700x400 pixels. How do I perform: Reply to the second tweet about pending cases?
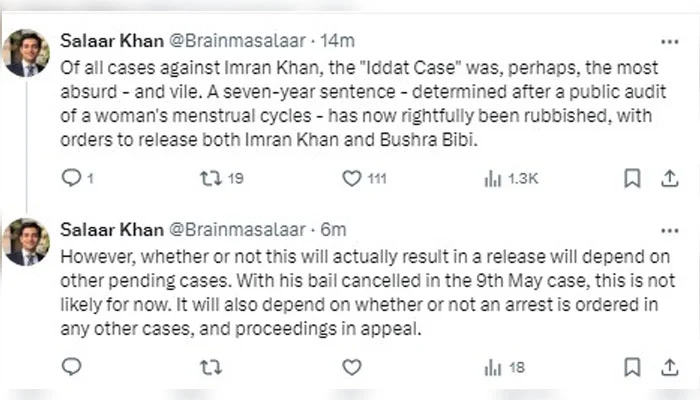[71, 367]
